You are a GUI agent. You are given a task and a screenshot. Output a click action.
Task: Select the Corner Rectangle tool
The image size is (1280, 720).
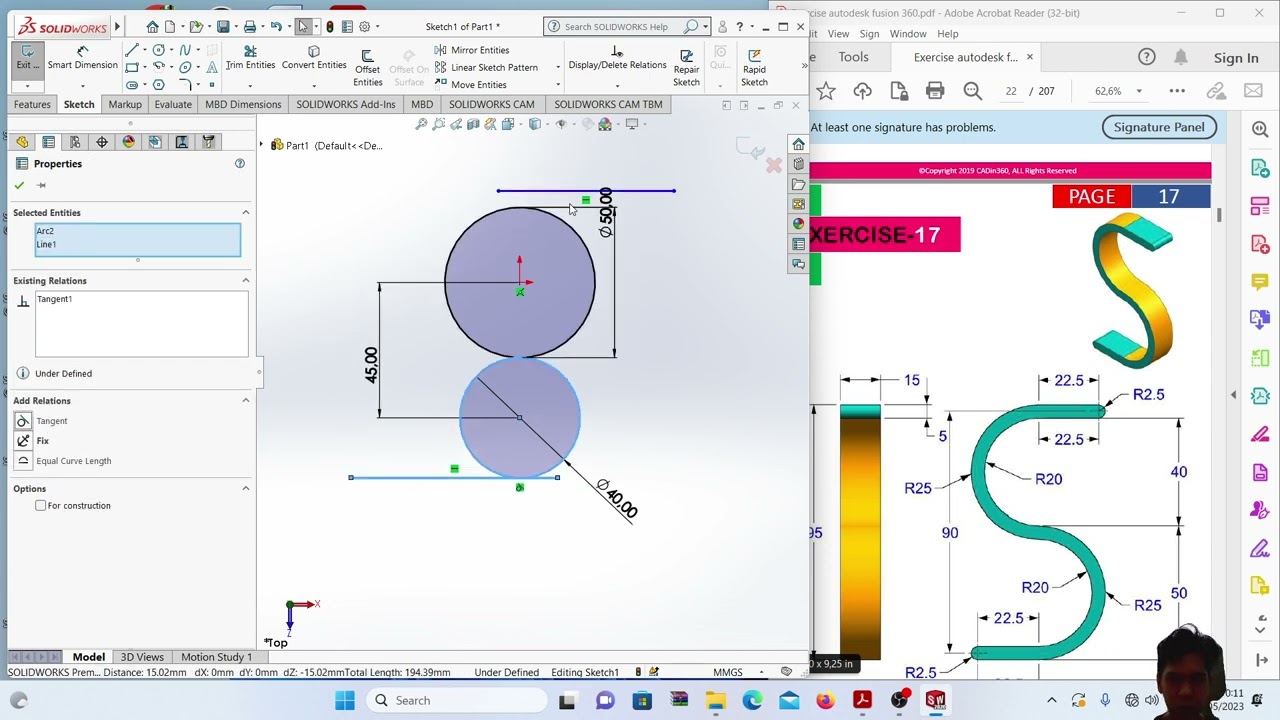[132, 67]
